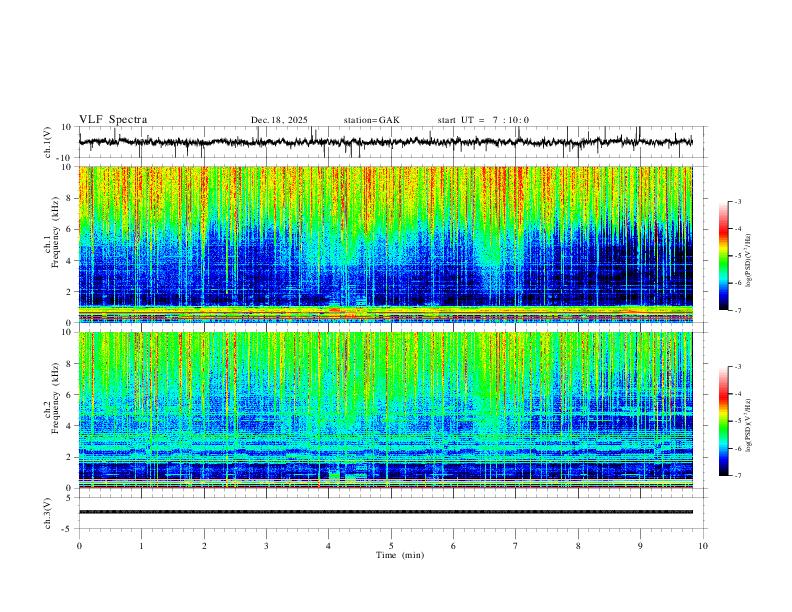
Task: Click time axis tick label "6"
Action: [453, 546]
